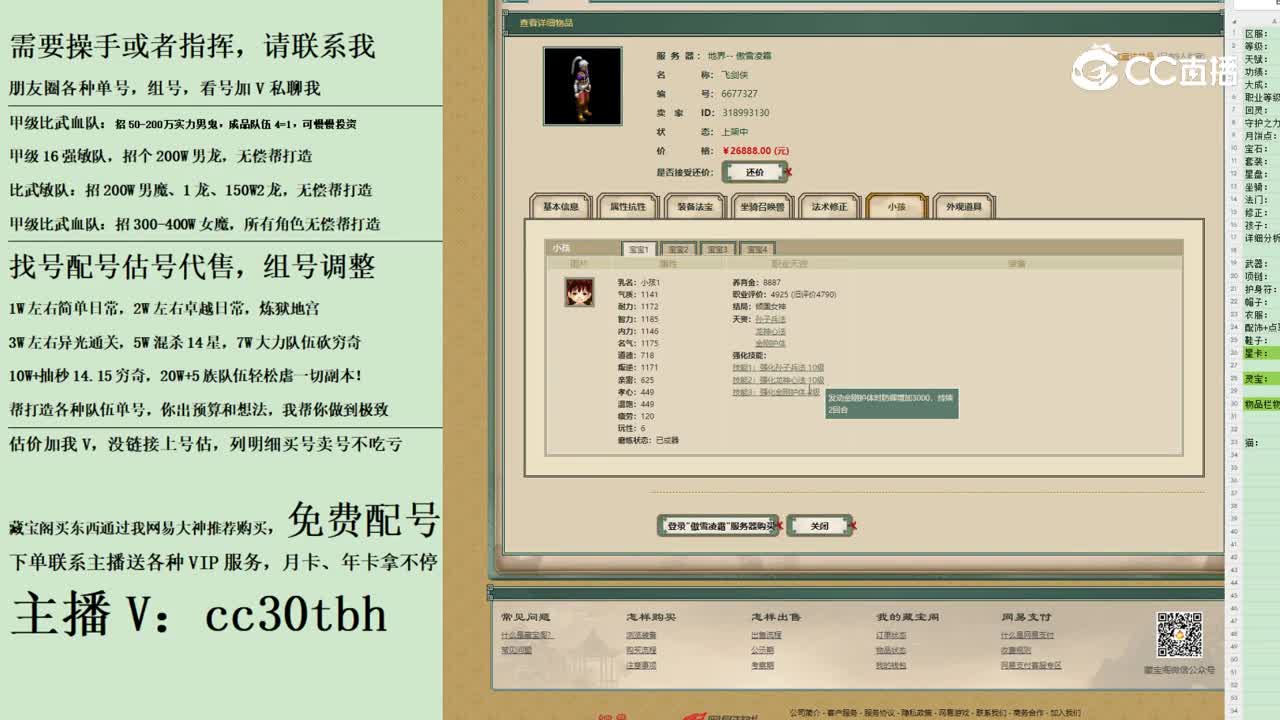The width and height of the screenshot is (1280, 720).
Task: Open the 什么是藏宝阁? link
Action: tap(526, 635)
